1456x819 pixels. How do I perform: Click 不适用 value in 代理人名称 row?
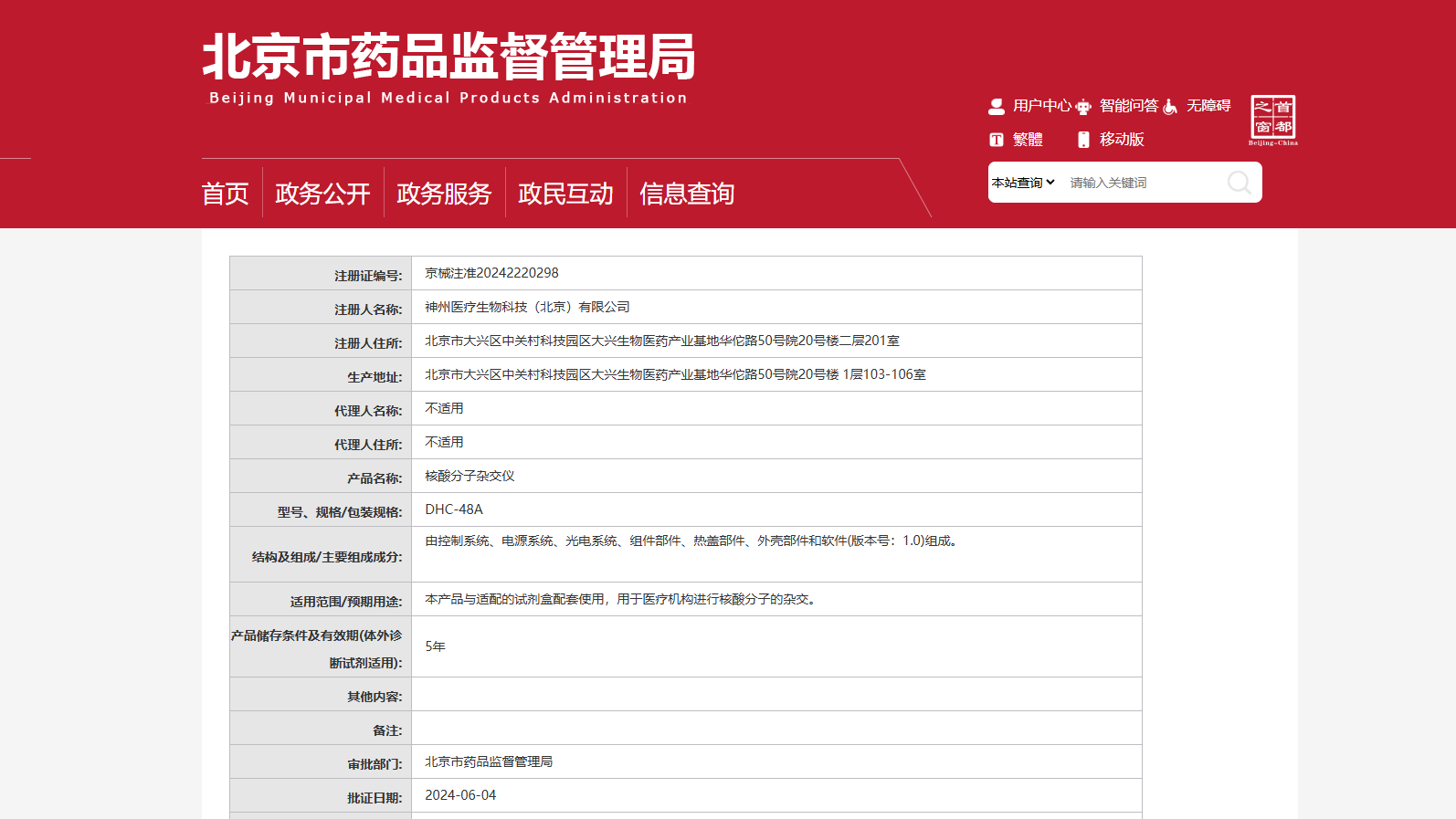coord(444,408)
